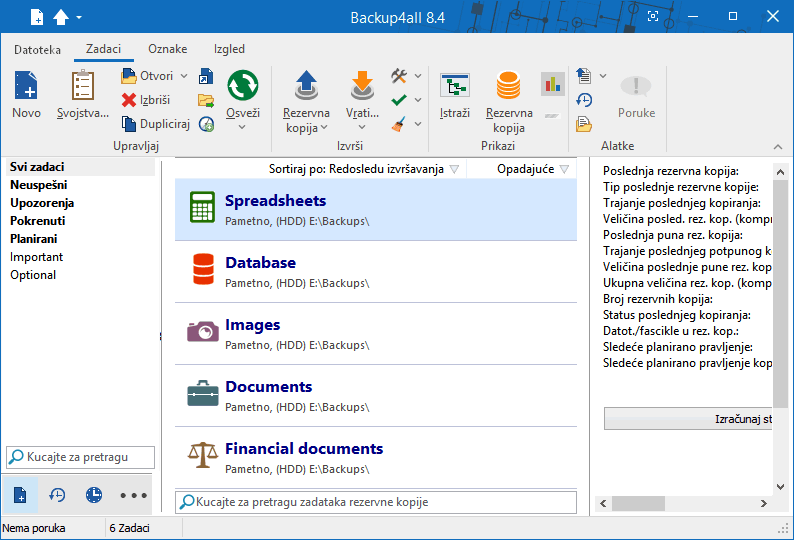This screenshot has height=540, width=794.
Task: Click the Izračunaj statistics button
Action: coord(688,419)
